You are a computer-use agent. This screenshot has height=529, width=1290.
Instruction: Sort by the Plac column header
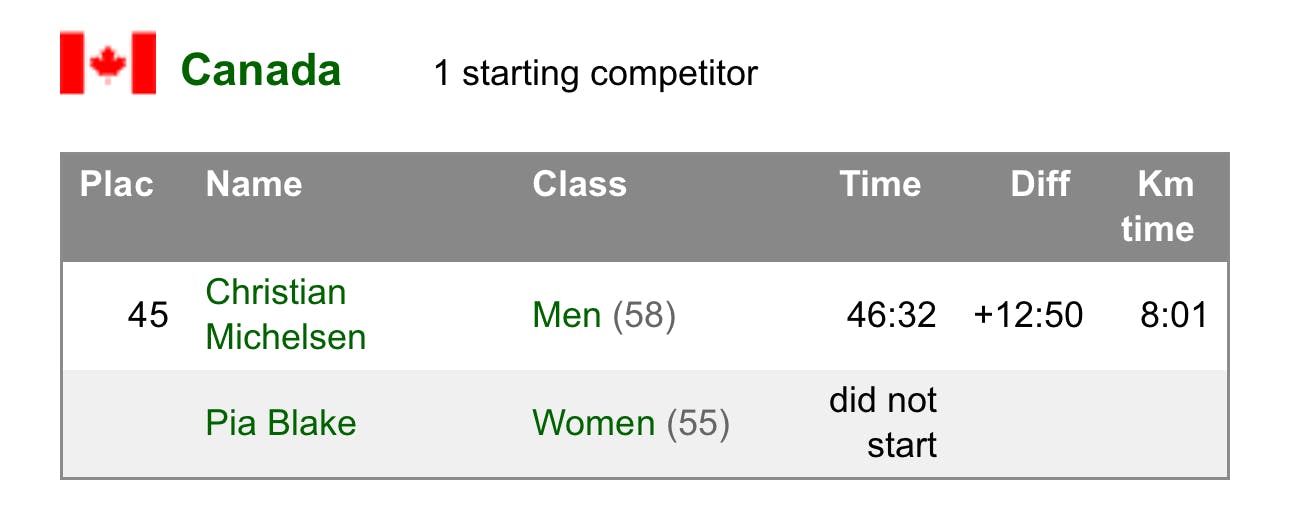[x=117, y=184]
